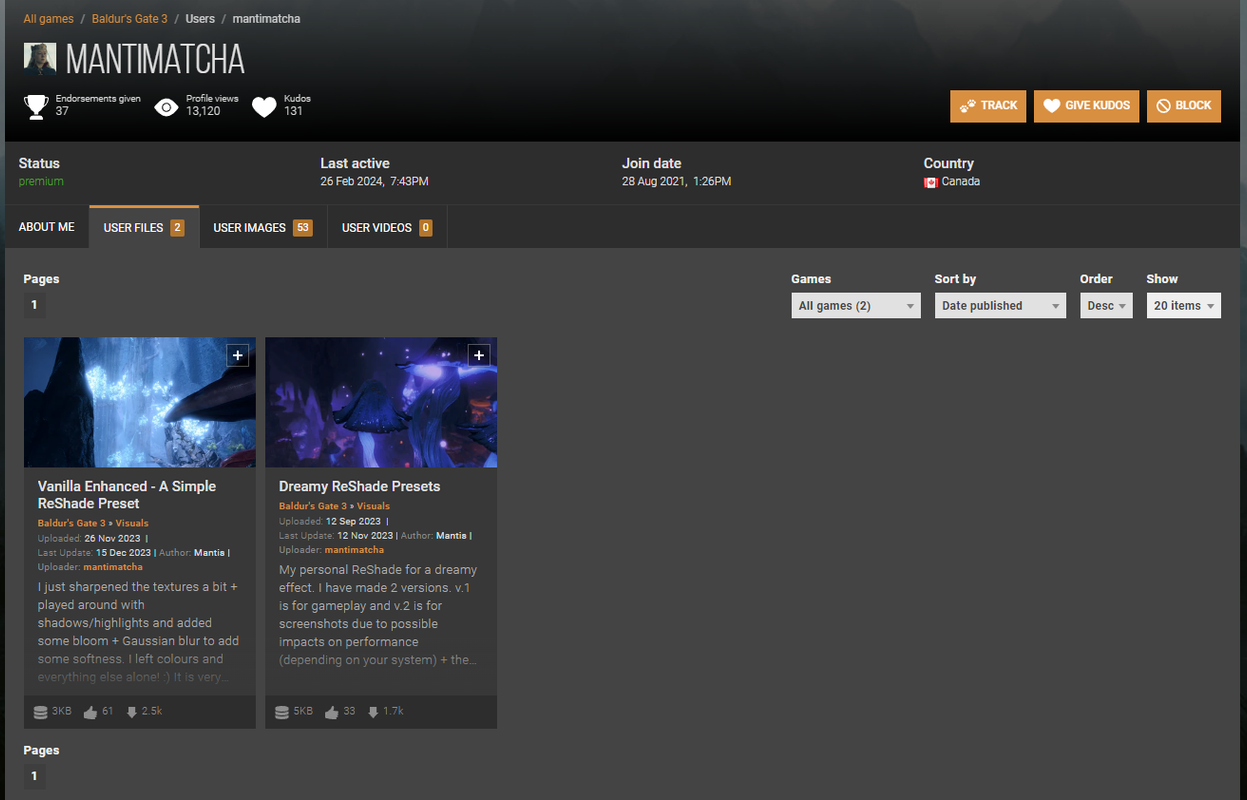1247x800 pixels.
Task: Click Last active date 26 Feb 2024, 7:43PM
Action: coord(374,182)
